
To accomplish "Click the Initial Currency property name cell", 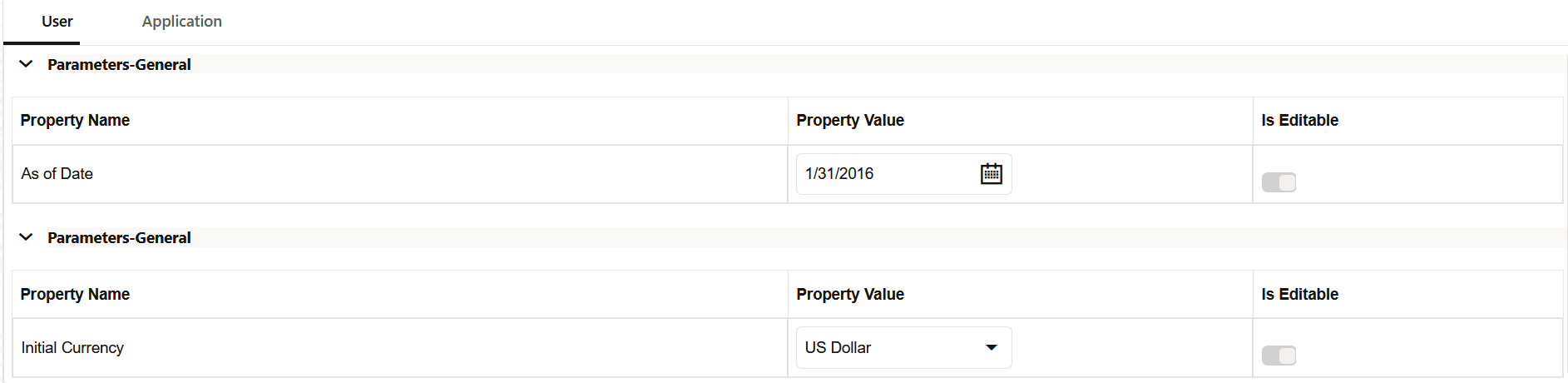I will pyautogui.click(x=399, y=347).
